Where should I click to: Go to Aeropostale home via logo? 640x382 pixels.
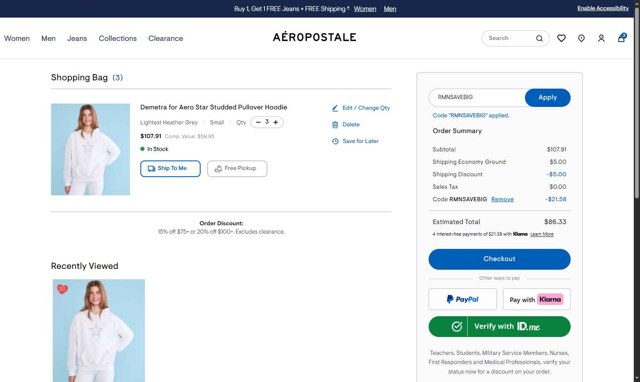[315, 37]
